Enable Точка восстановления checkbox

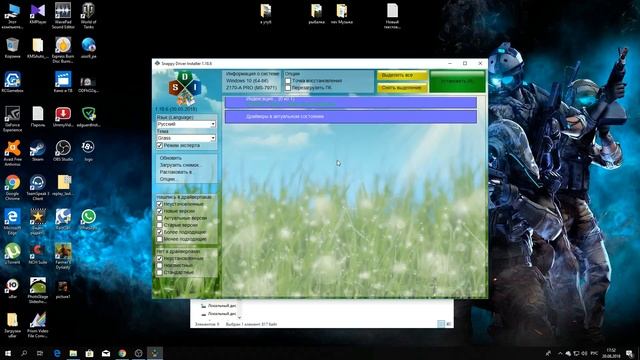[288, 81]
